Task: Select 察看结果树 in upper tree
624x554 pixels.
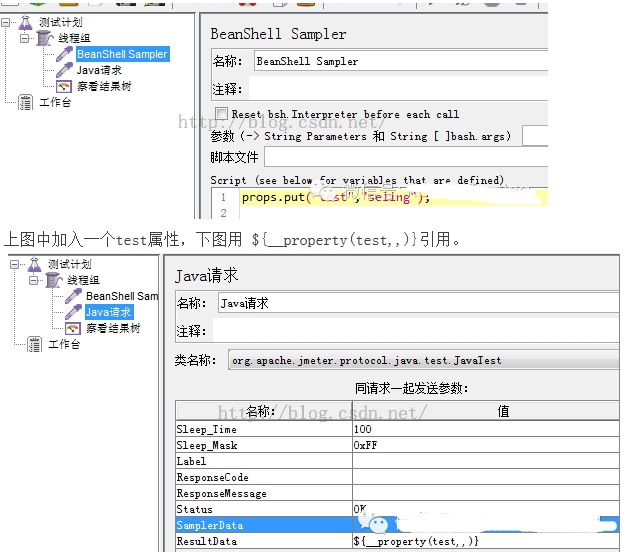Action: click(x=104, y=86)
